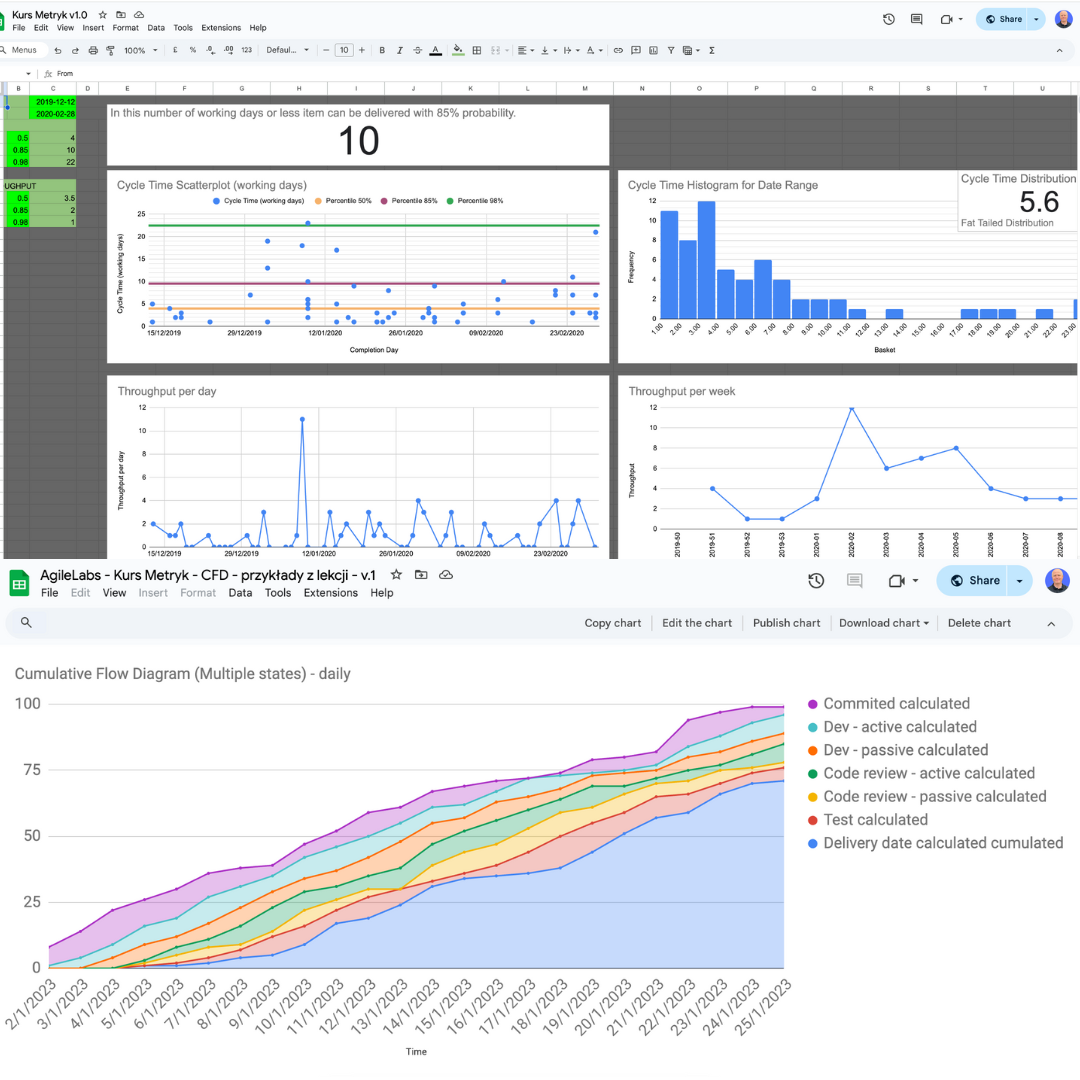
Task: Toggle italic formatting
Action: coord(399,50)
